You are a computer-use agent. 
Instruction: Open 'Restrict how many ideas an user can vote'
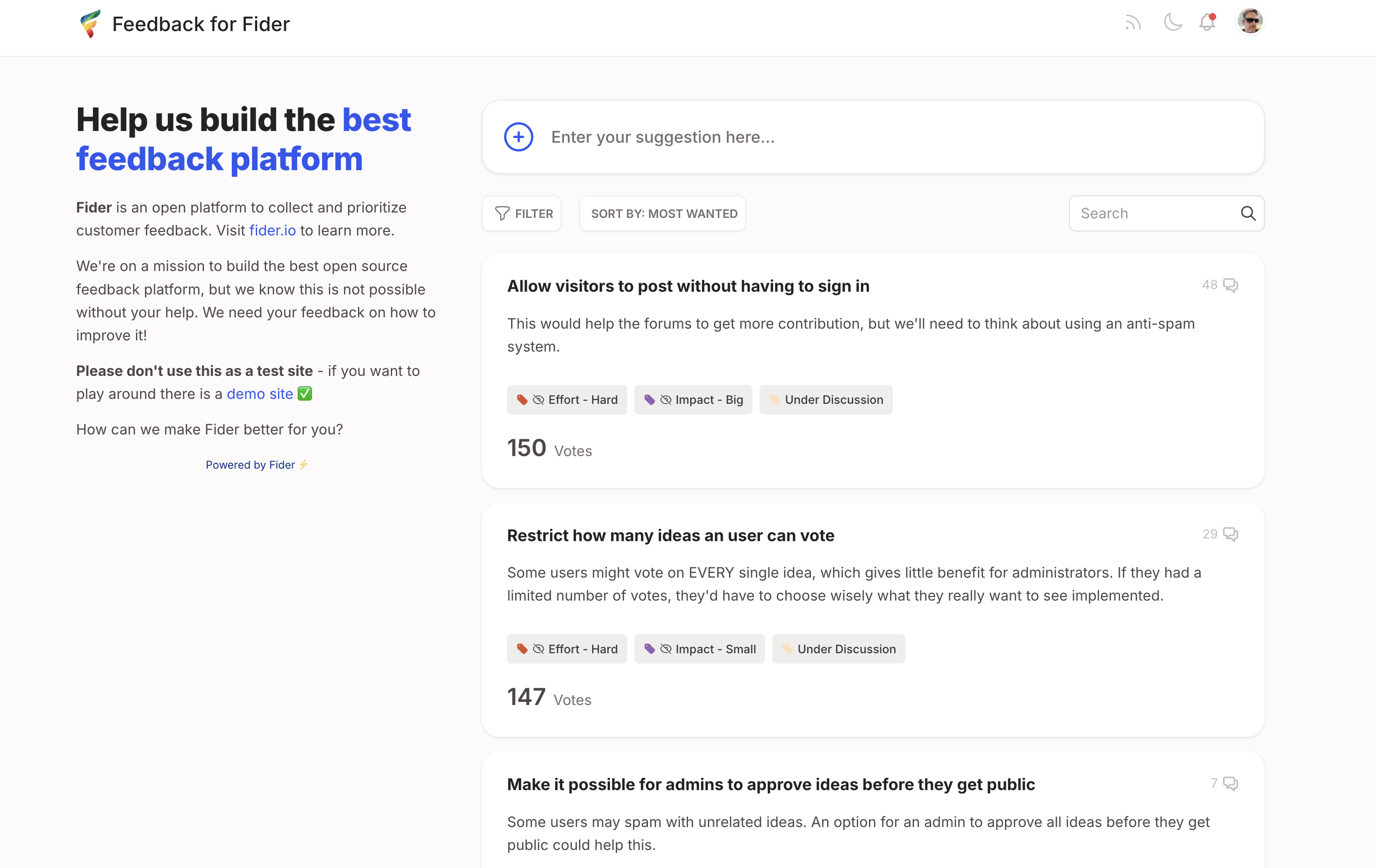click(x=670, y=535)
